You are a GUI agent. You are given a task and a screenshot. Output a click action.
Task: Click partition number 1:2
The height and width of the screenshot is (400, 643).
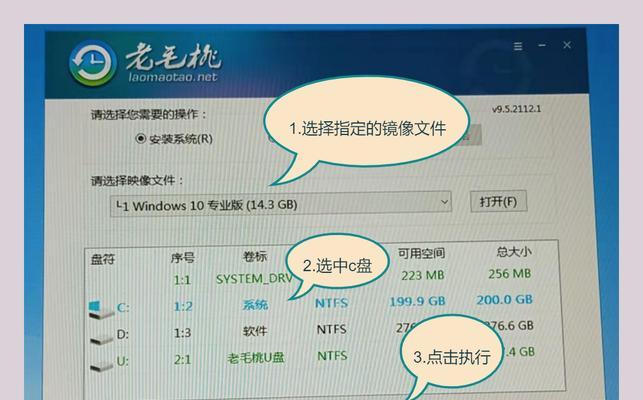(183, 306)
